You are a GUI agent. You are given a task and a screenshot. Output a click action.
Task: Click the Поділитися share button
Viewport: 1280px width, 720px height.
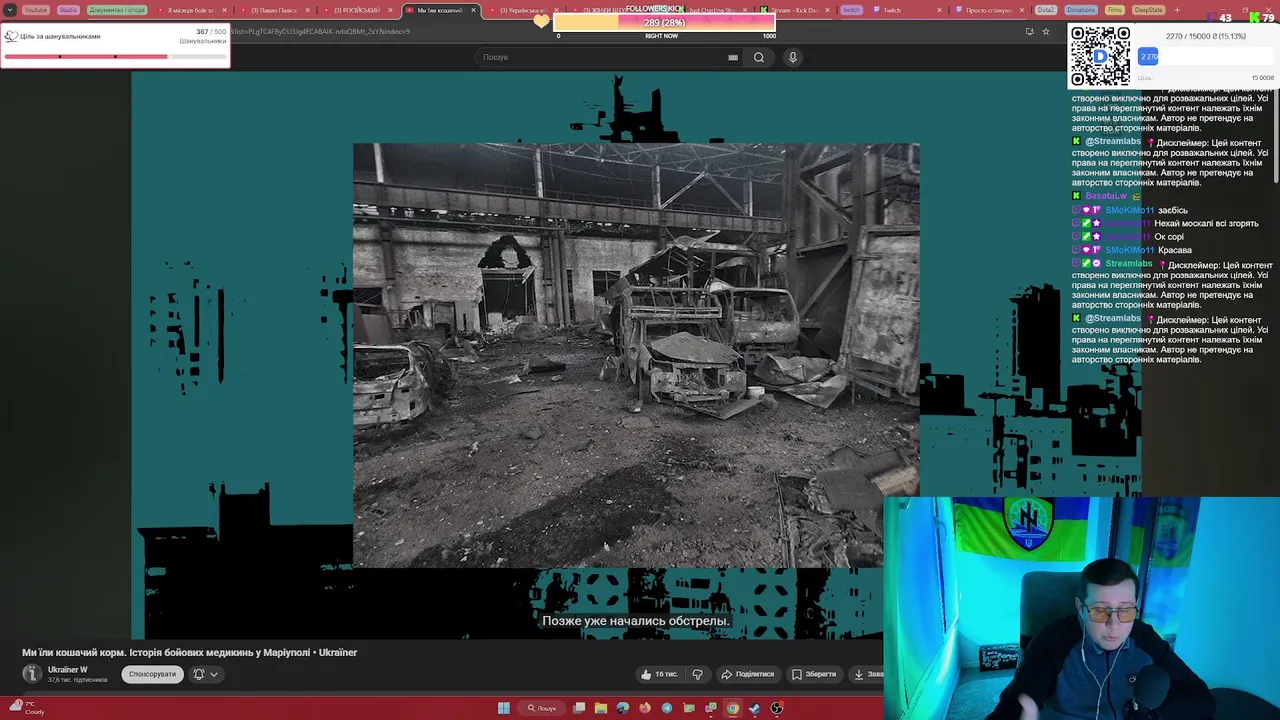pos(748,674)
